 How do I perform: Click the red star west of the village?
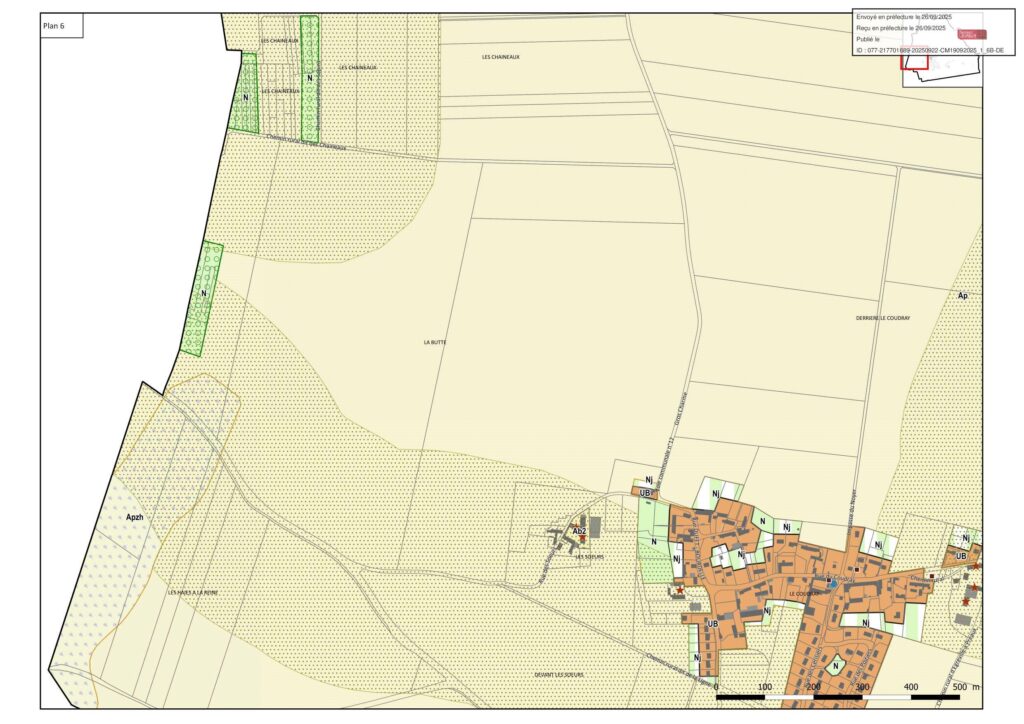680,591
